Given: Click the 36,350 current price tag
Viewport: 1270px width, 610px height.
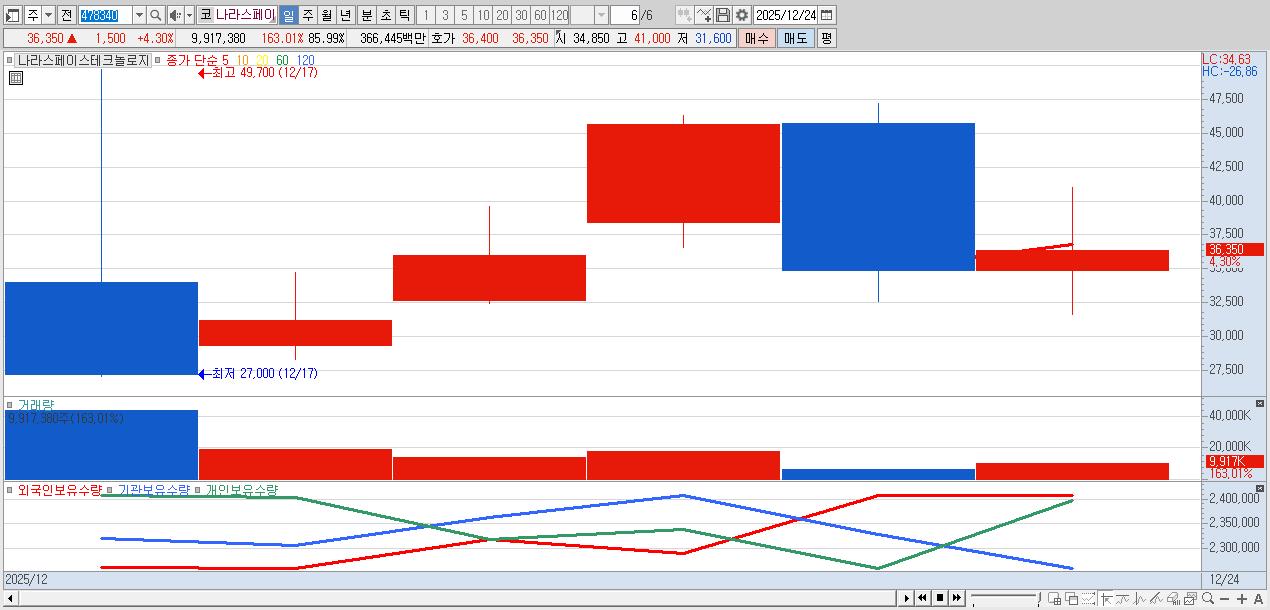Looking at the screenshot, I should click(x=1235, y=249).
